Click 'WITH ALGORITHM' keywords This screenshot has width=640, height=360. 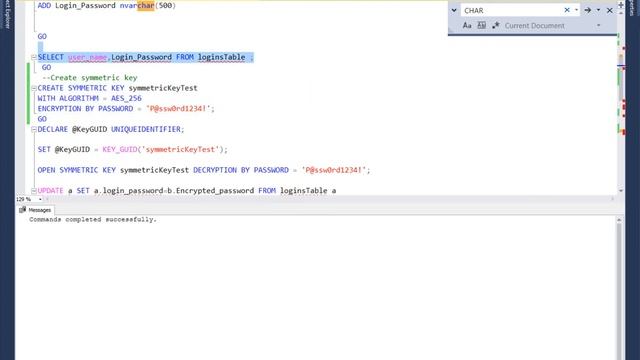(x=68, y=98)
